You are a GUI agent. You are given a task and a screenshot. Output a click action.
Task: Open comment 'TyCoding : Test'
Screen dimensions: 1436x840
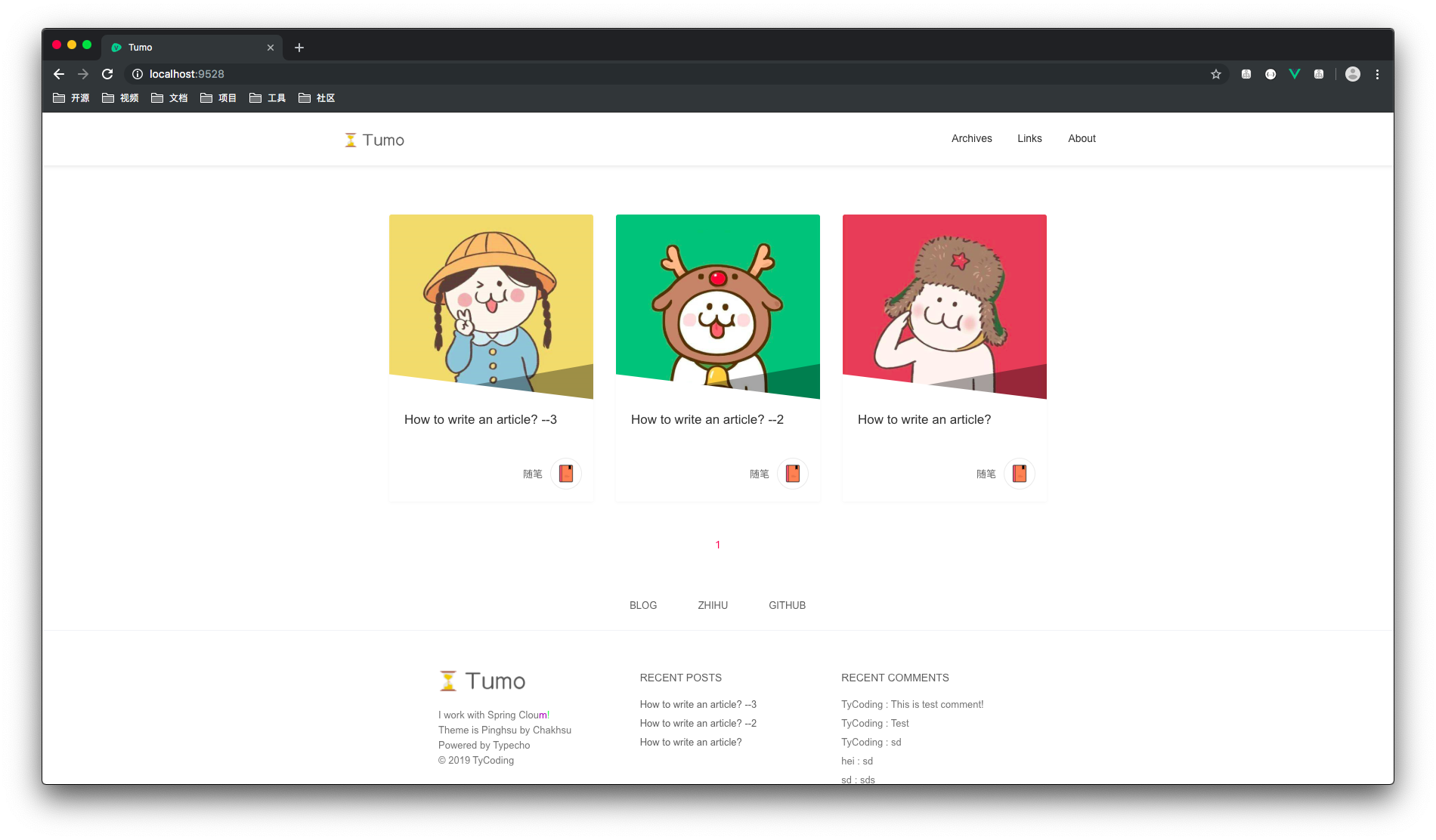pos(875,723)
